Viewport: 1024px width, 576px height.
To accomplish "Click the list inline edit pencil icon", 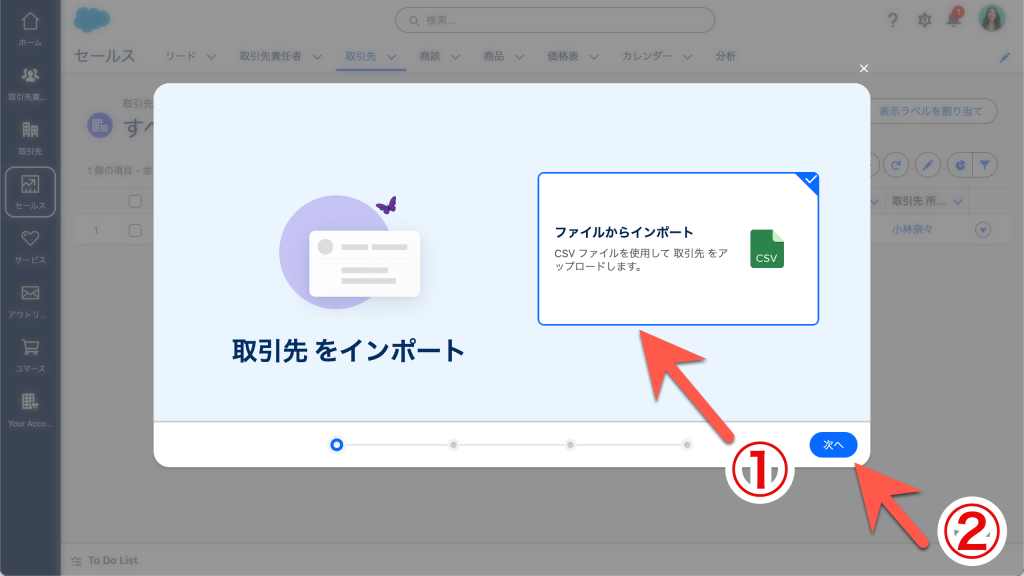I will [927, 165].
